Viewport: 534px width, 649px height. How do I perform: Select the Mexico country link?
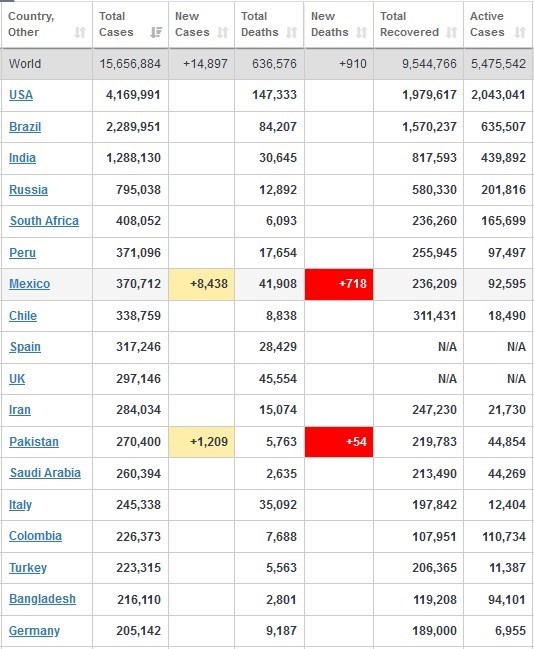(29, 284)
